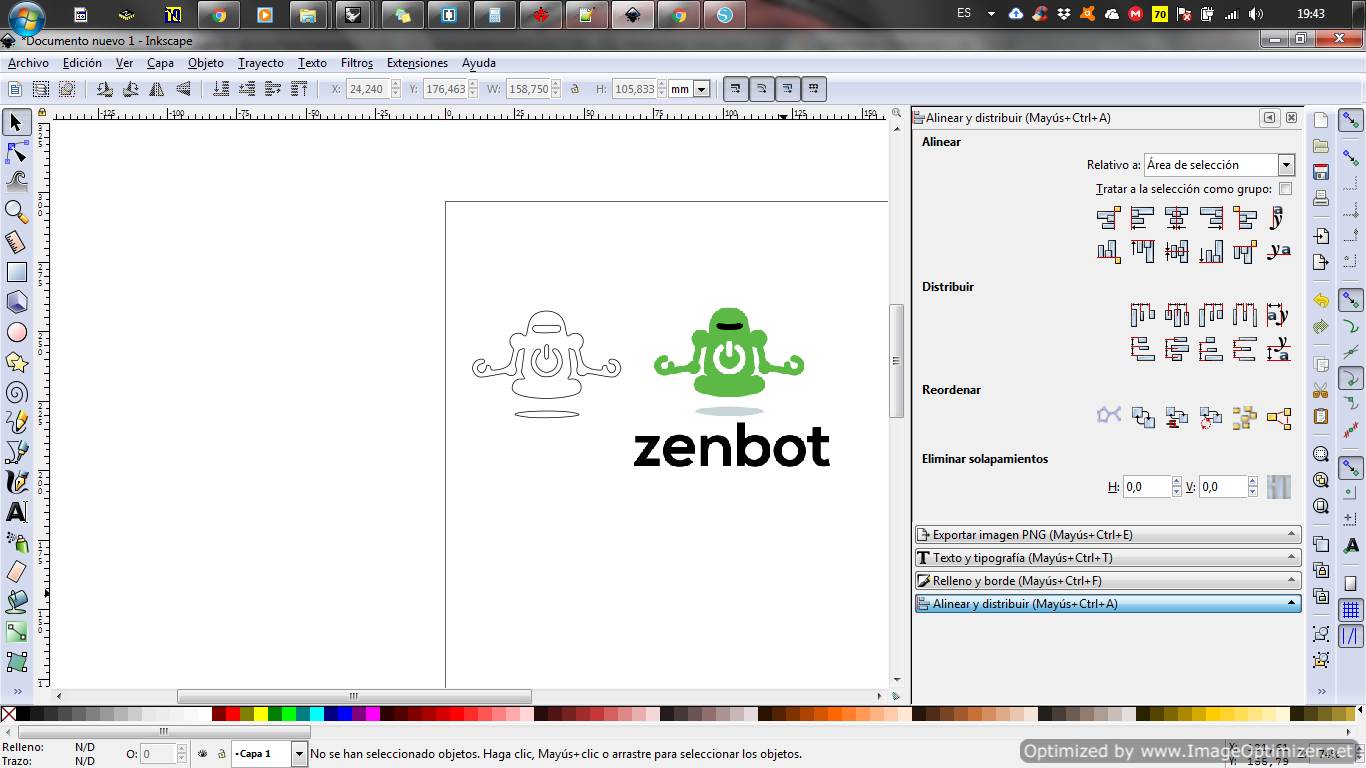
Task: Expand Relleno y borde panel
Action: click(1108, 581)
